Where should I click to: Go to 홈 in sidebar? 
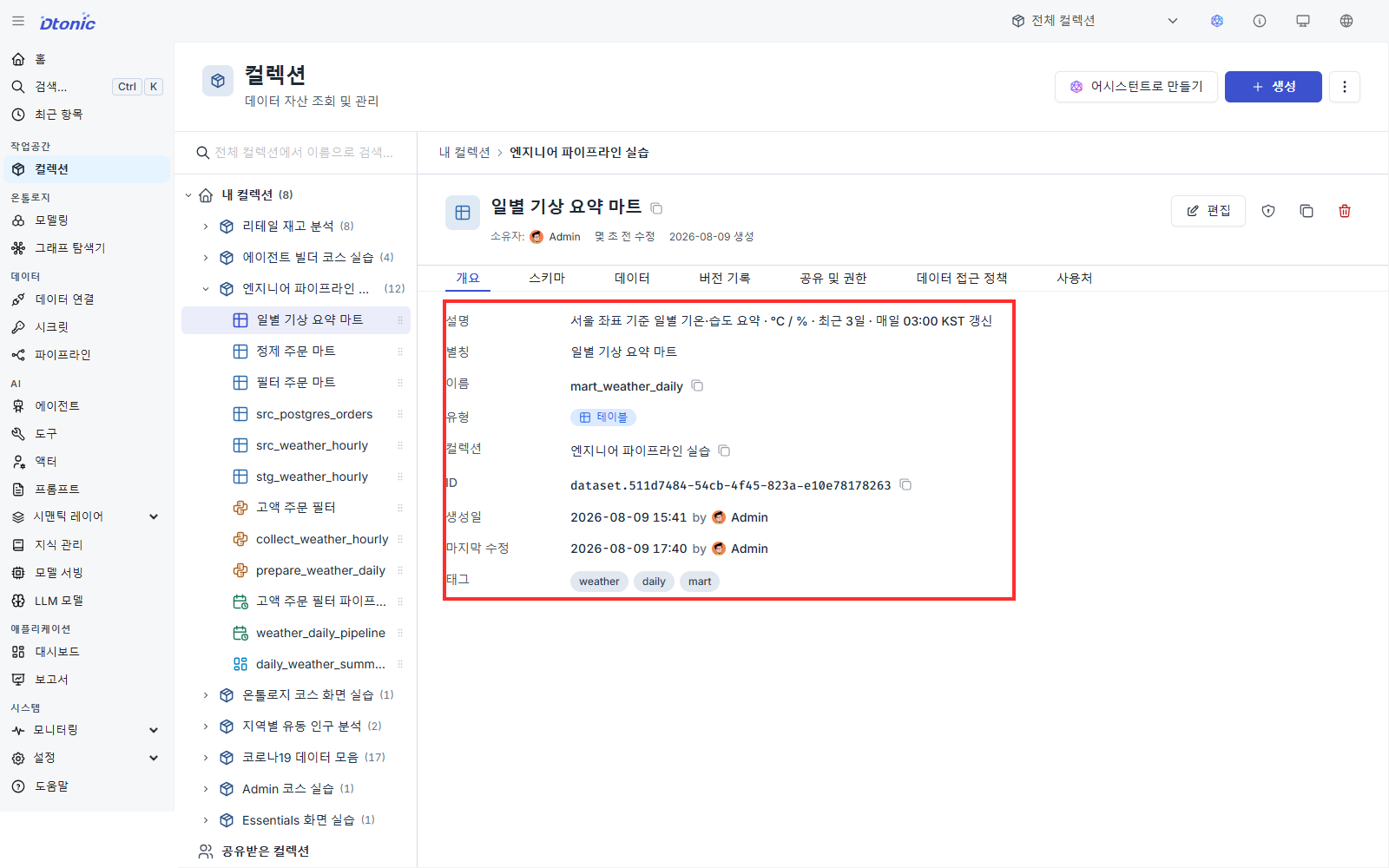tap(87, 59)
